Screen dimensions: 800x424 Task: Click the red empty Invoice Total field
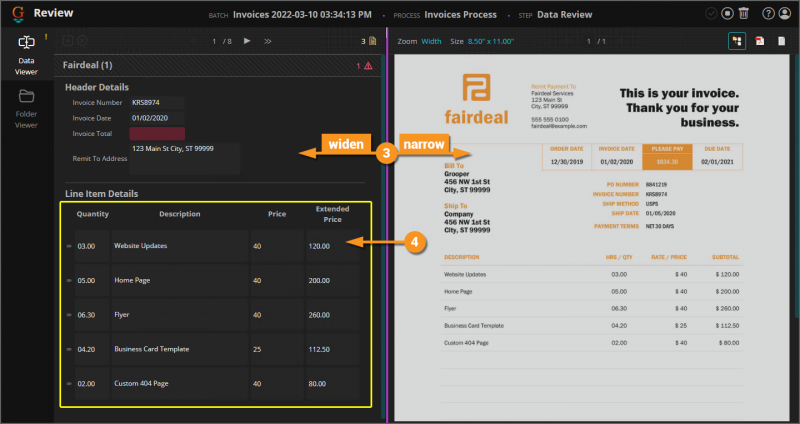coord(157,134)
